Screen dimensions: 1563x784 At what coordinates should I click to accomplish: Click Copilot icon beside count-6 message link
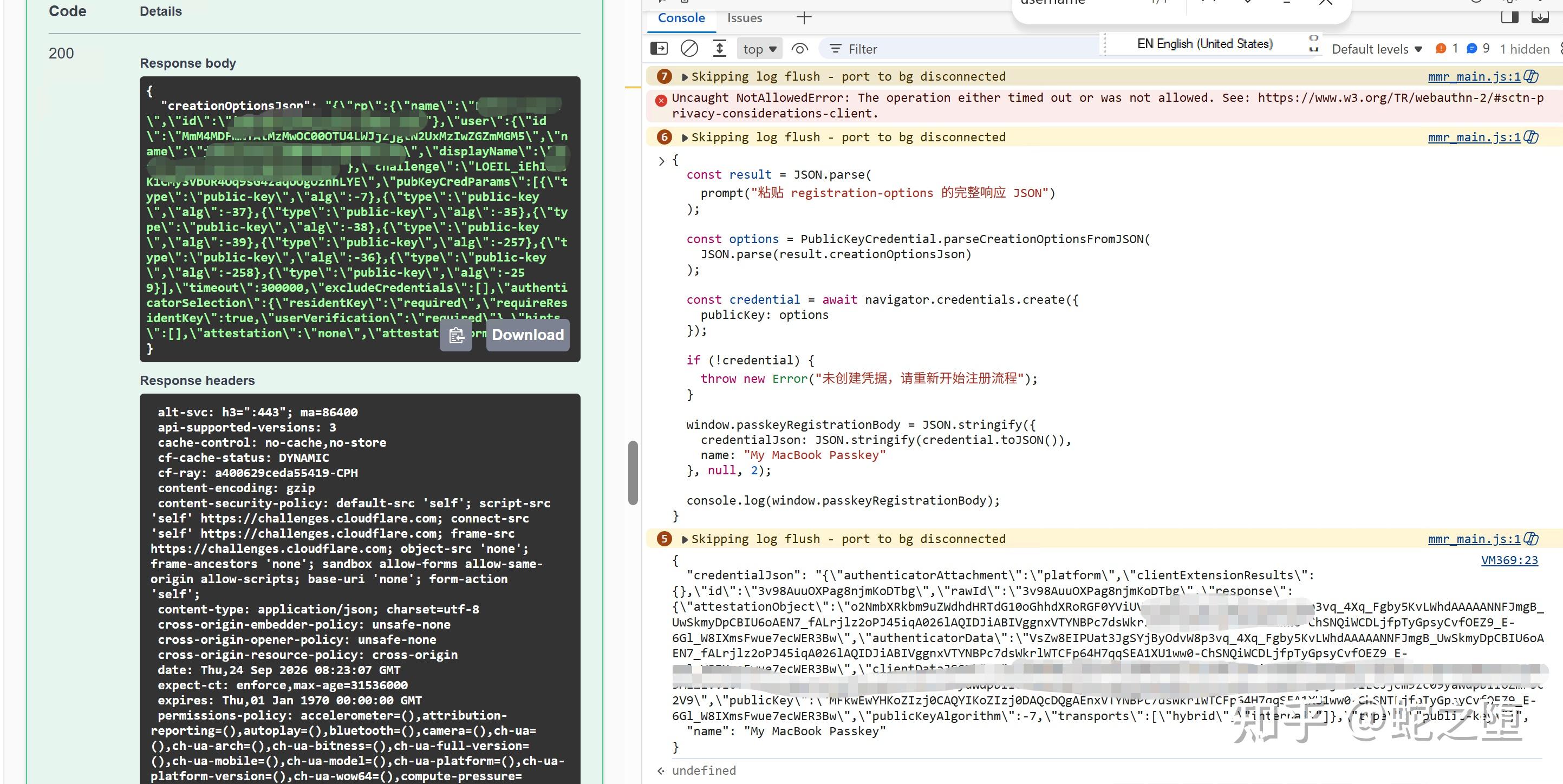(1532, 137)
